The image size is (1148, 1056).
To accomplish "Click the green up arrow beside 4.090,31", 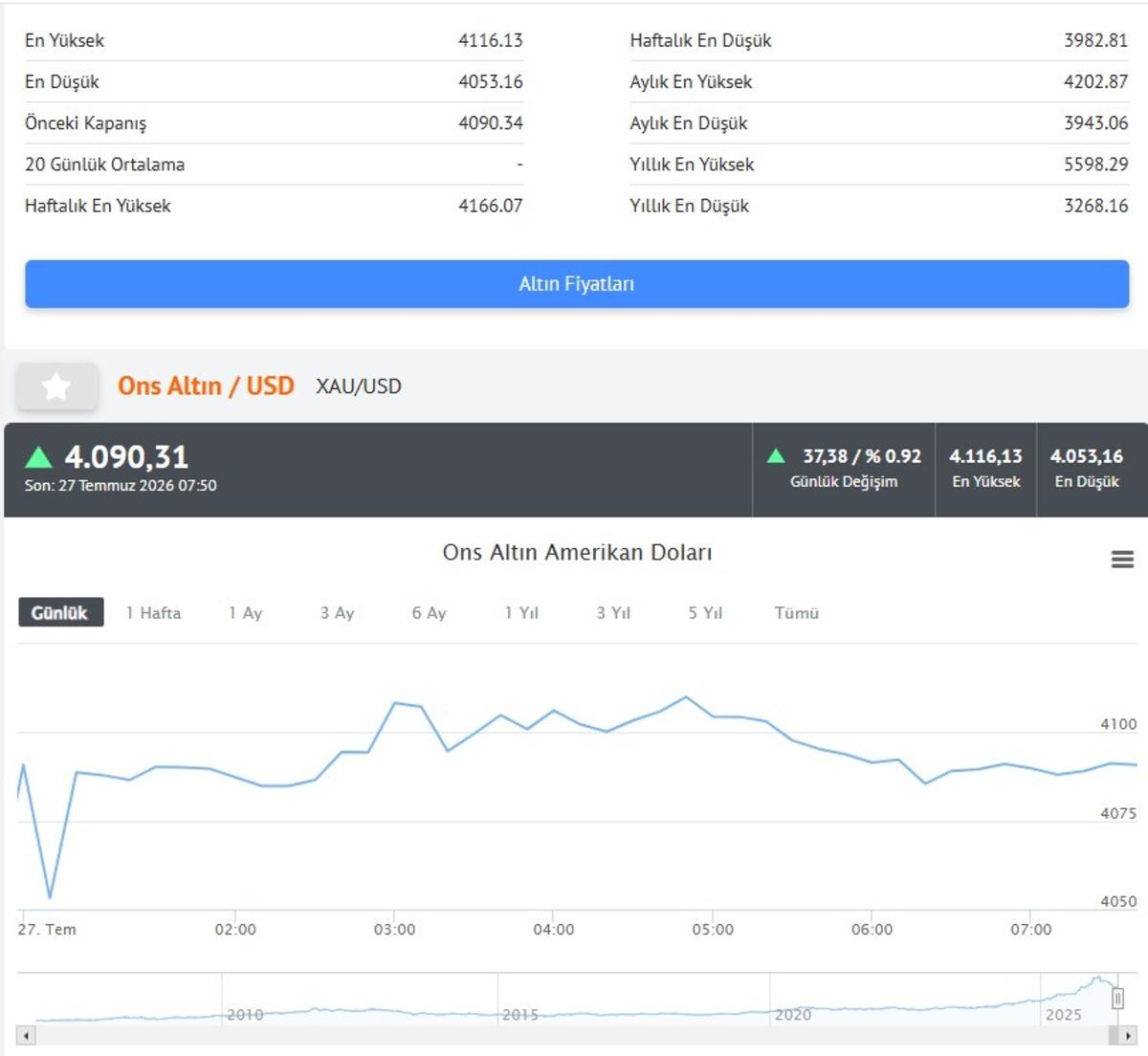I will coord(38,456).
